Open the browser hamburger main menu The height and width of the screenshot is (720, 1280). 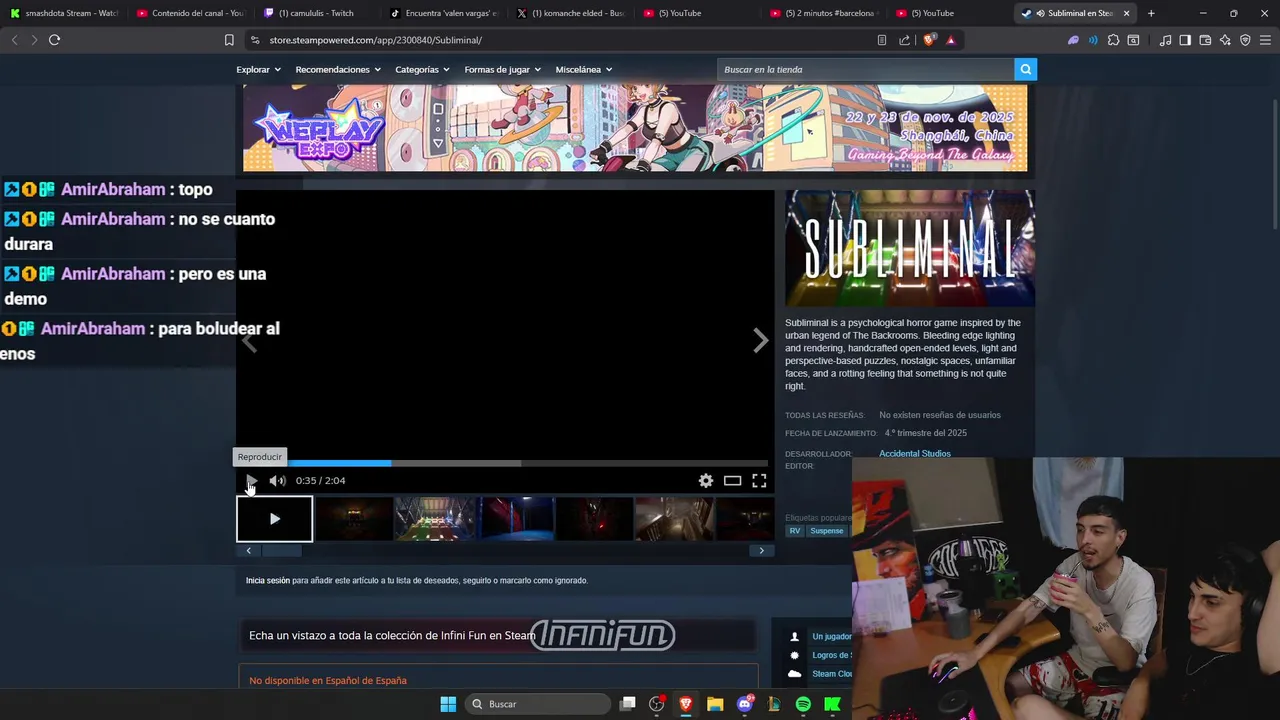(1265, 40)
